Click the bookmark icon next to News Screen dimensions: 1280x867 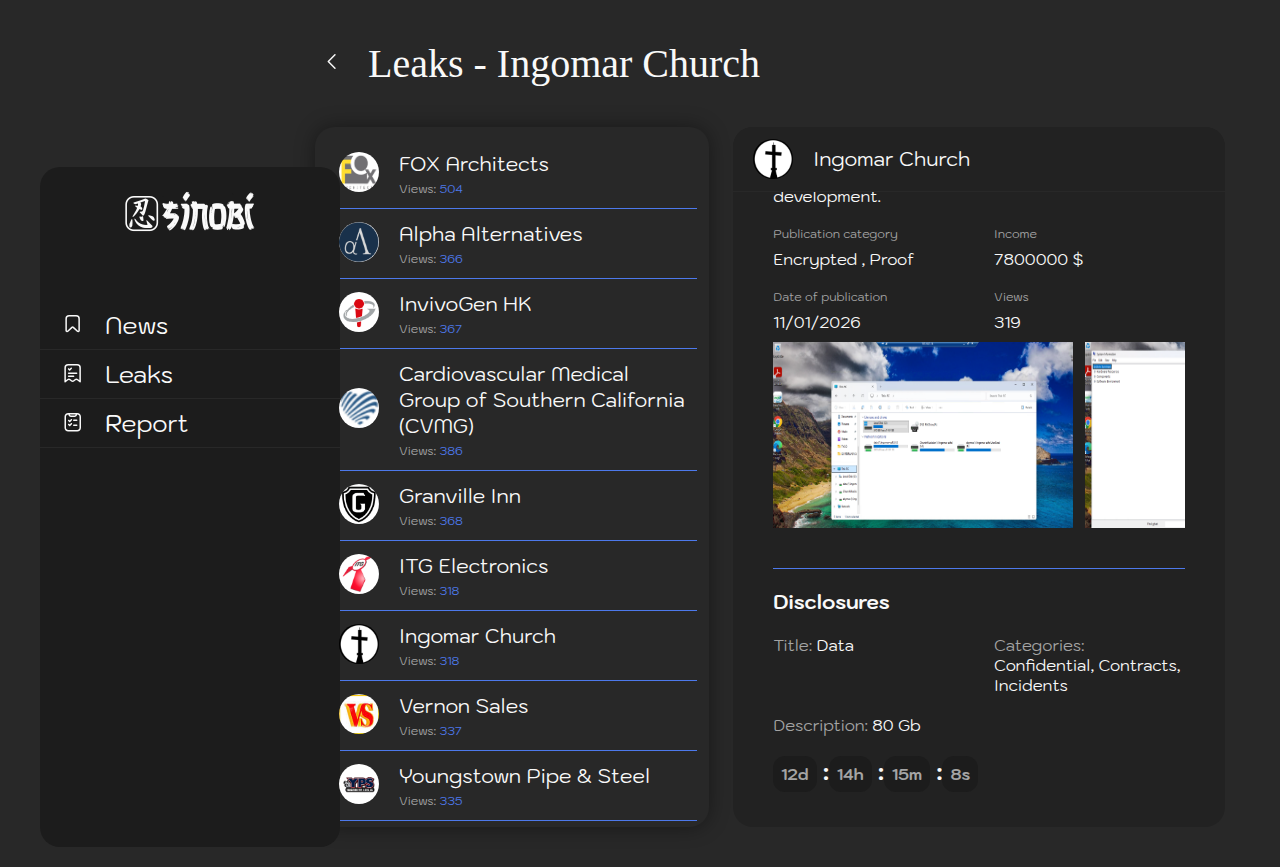pos(72,324)
